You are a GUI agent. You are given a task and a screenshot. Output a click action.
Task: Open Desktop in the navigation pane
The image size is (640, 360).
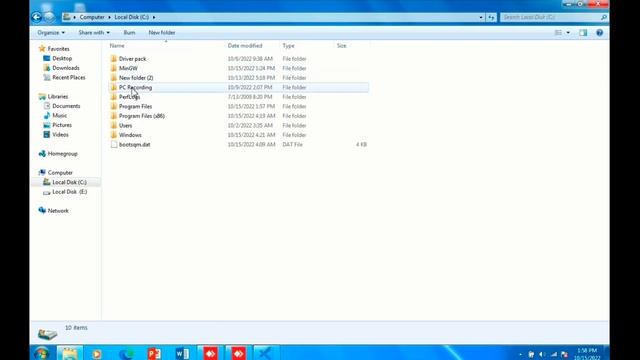tap(62, 58)
